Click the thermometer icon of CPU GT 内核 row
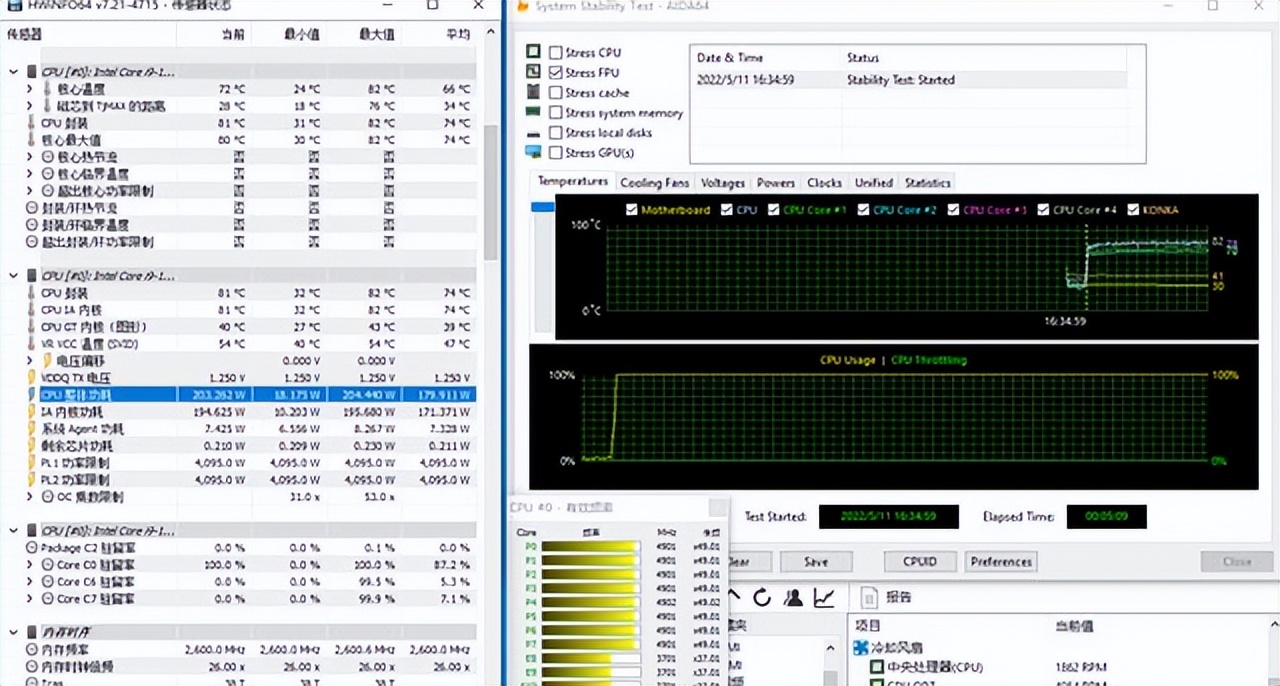 pos(32,327)
